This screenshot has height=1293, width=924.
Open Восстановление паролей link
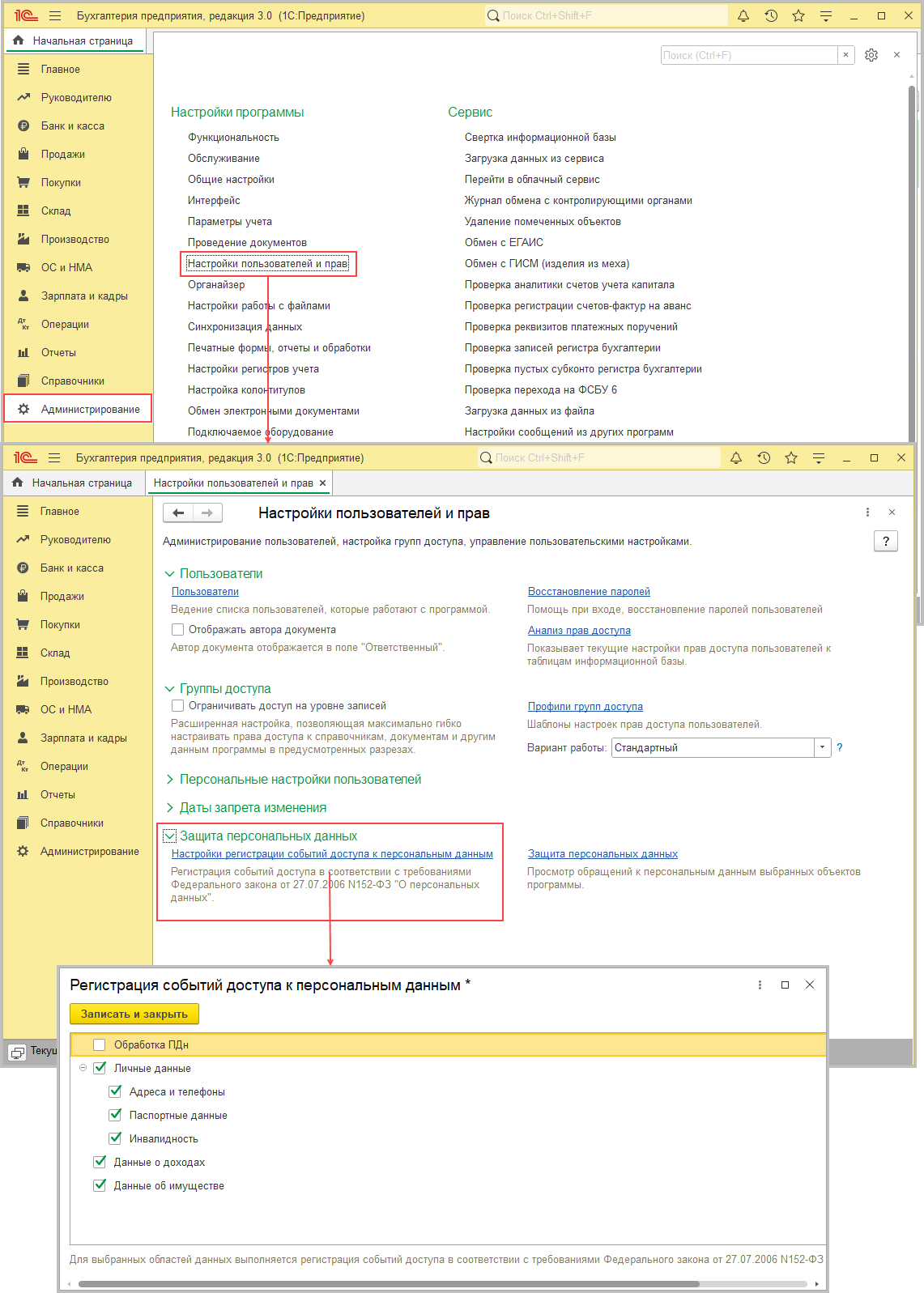(589, 591)
